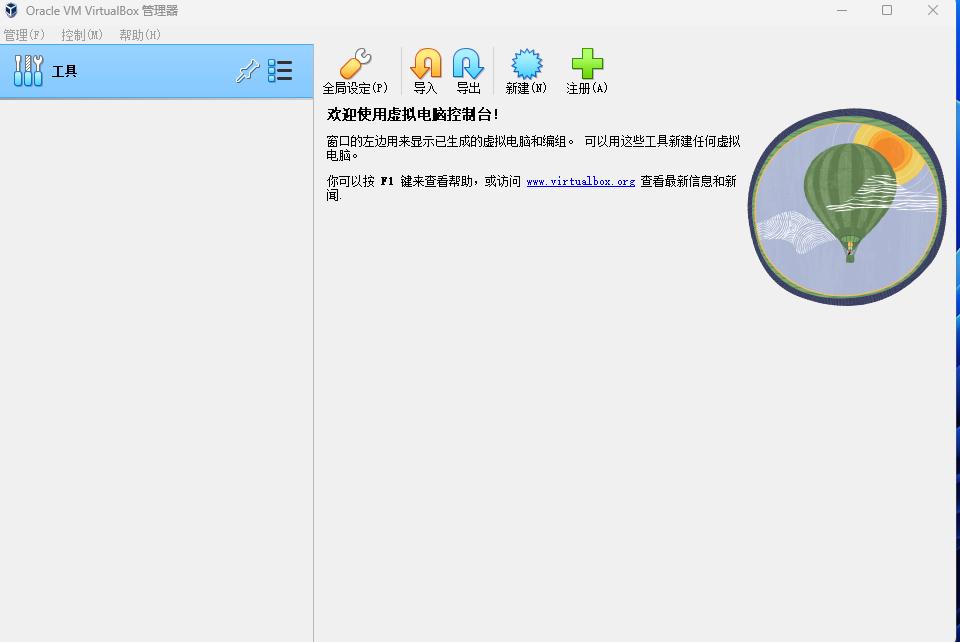This screenshot has height=642, width=960.
Task: Click the empty virtual machine list panel
Action: [x=156, y=350]
